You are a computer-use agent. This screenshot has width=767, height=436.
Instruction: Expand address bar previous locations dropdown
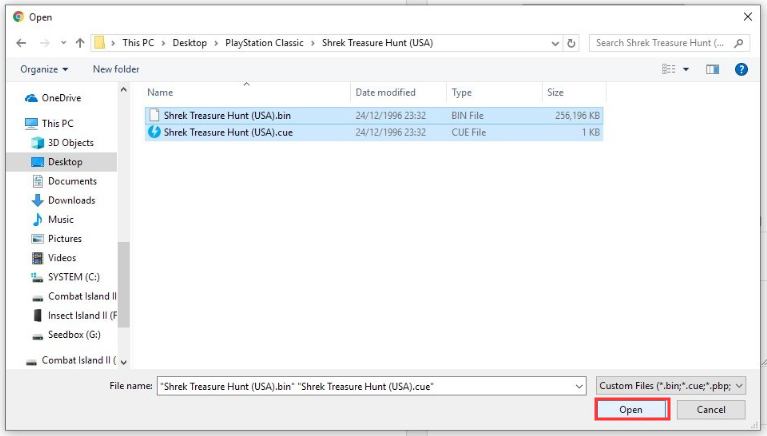tap(555, 43)
